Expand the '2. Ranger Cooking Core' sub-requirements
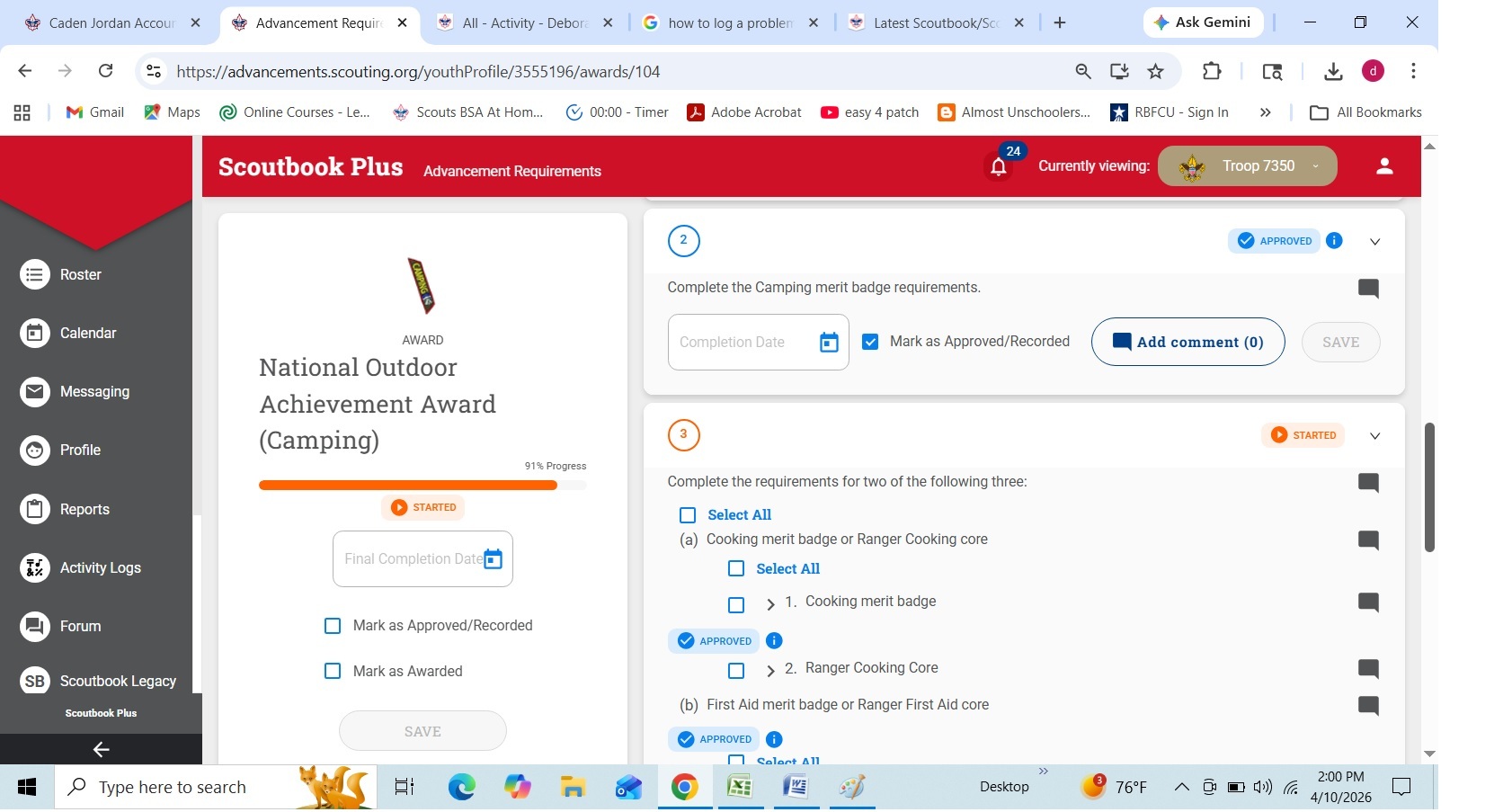This screenshot has width=1512, height=812. click(x=770, y=671)
